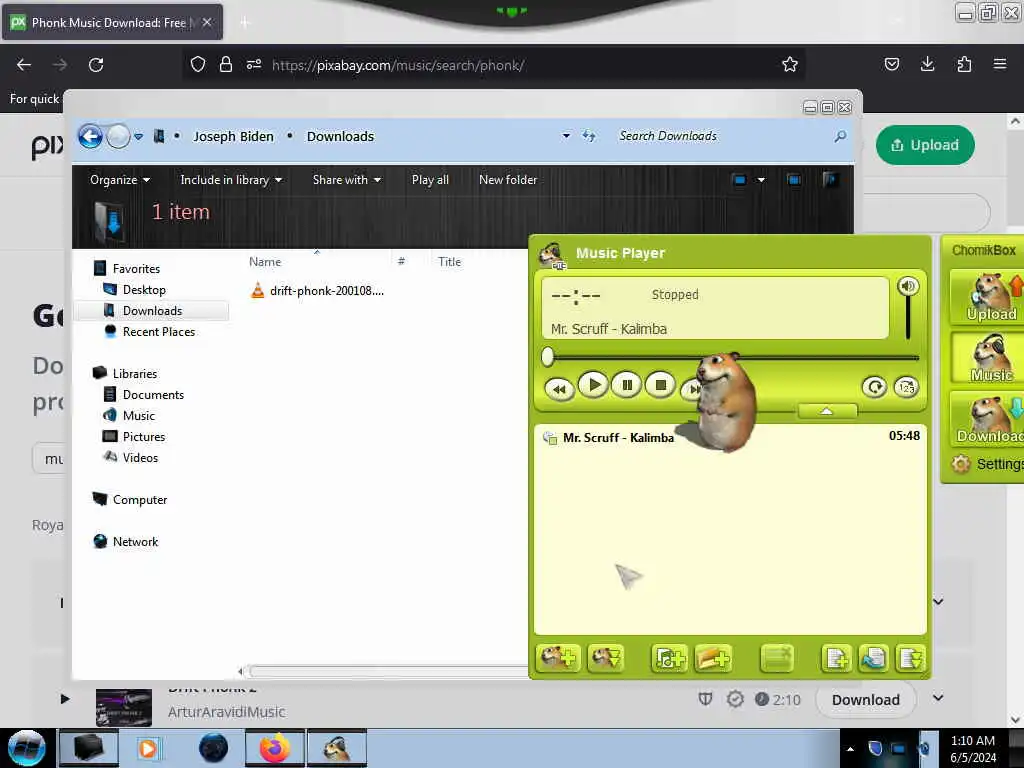Screen dimensions: 1024x768
Task: Bookmark the page with the star icon
Action: (790, 65)
